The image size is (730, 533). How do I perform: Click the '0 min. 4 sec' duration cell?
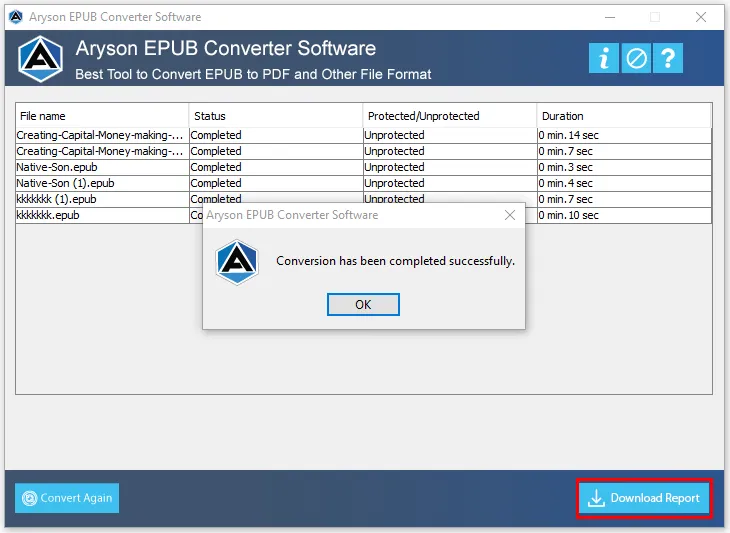(x=624, y=183)
